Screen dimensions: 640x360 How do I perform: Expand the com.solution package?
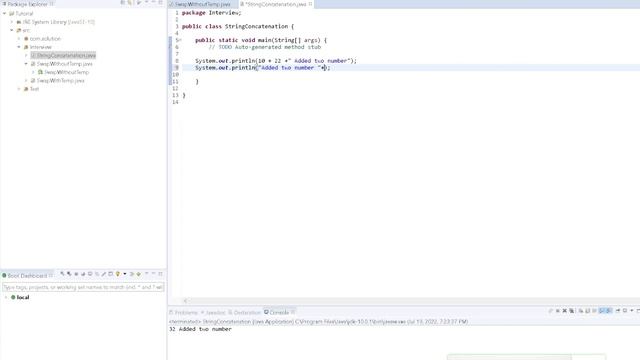tap(19, 39)
